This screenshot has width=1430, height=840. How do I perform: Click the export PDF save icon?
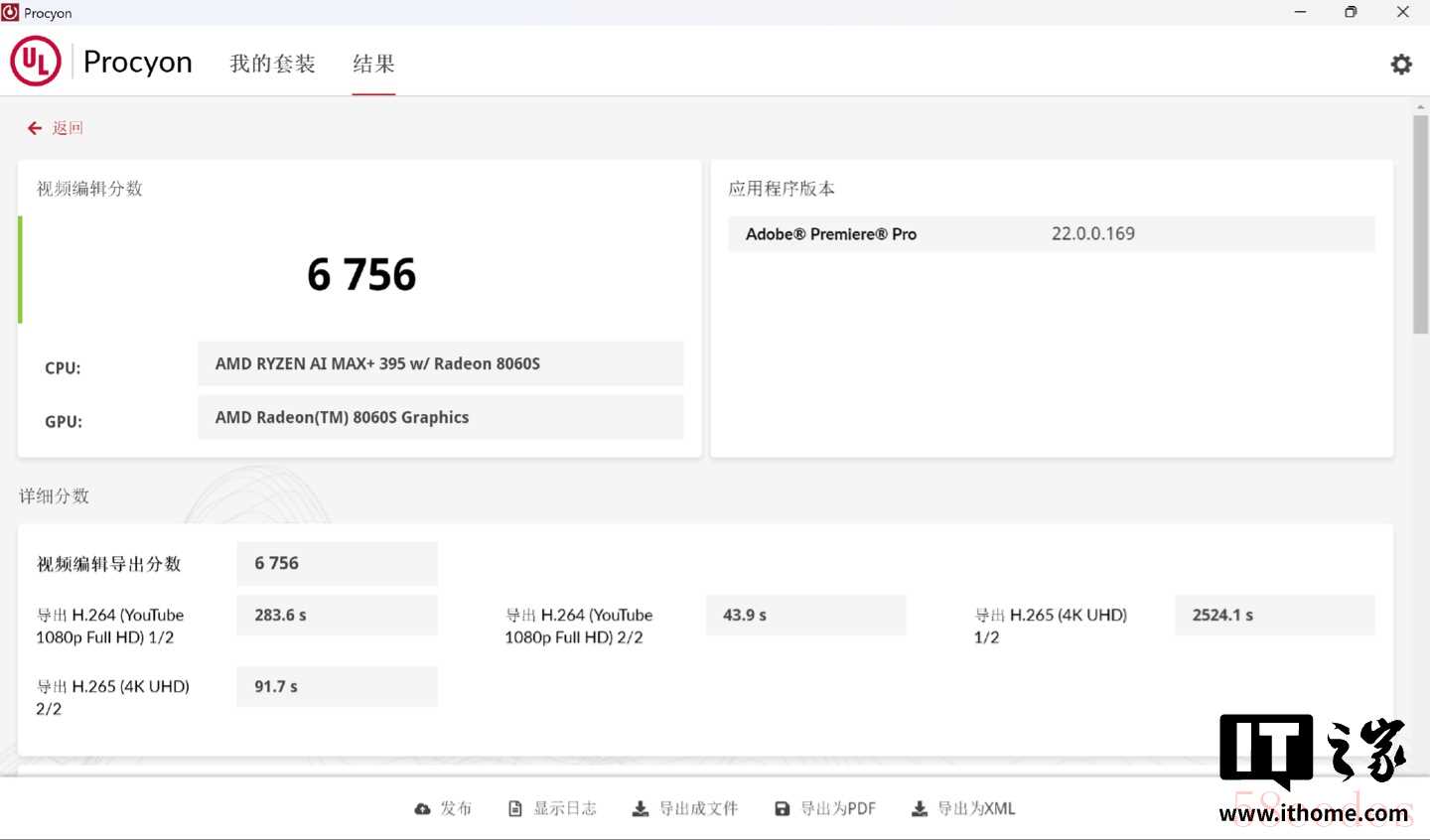(x=783, y=809)
